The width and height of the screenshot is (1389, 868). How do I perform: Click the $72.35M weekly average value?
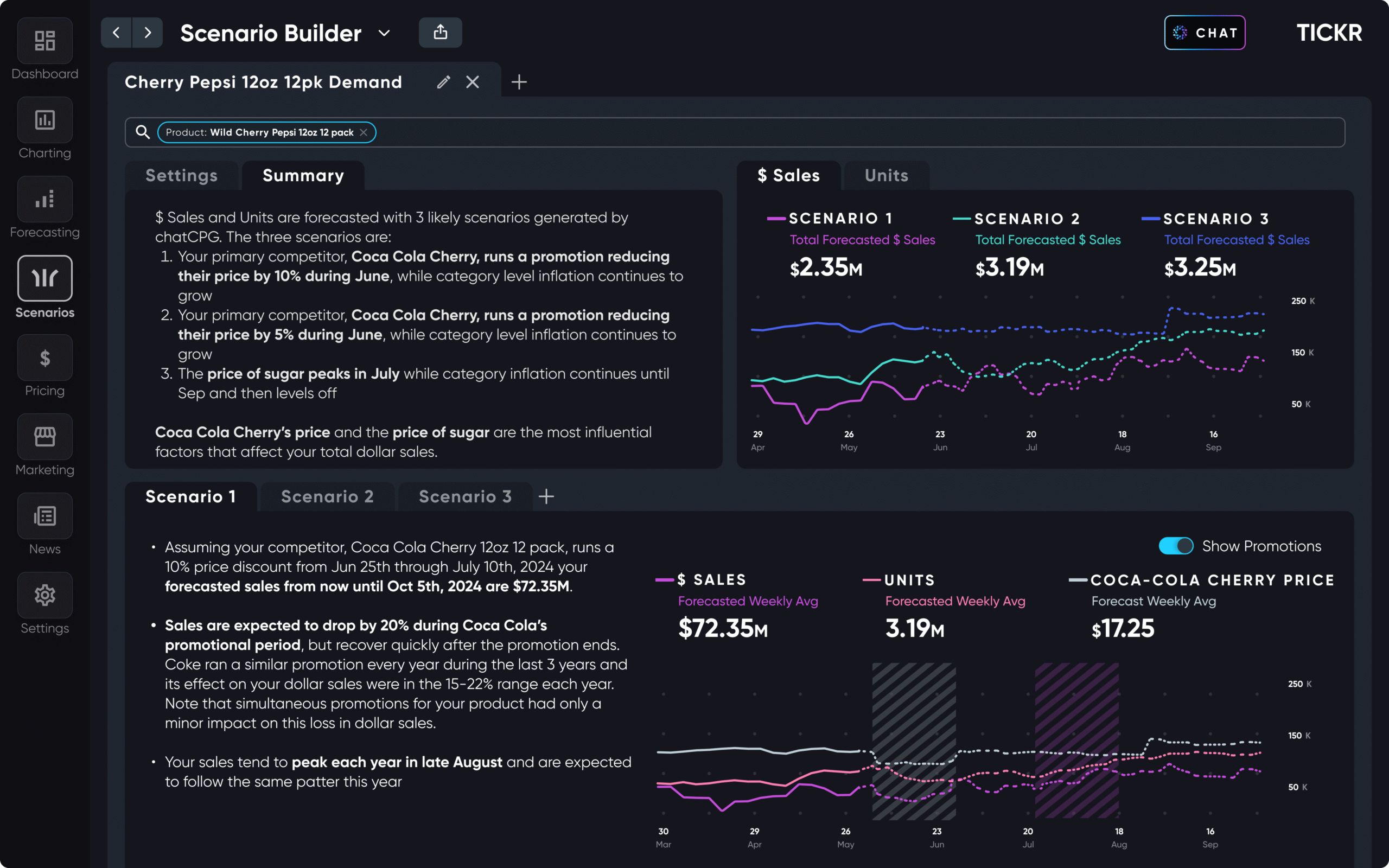click(x=723, y=629)
